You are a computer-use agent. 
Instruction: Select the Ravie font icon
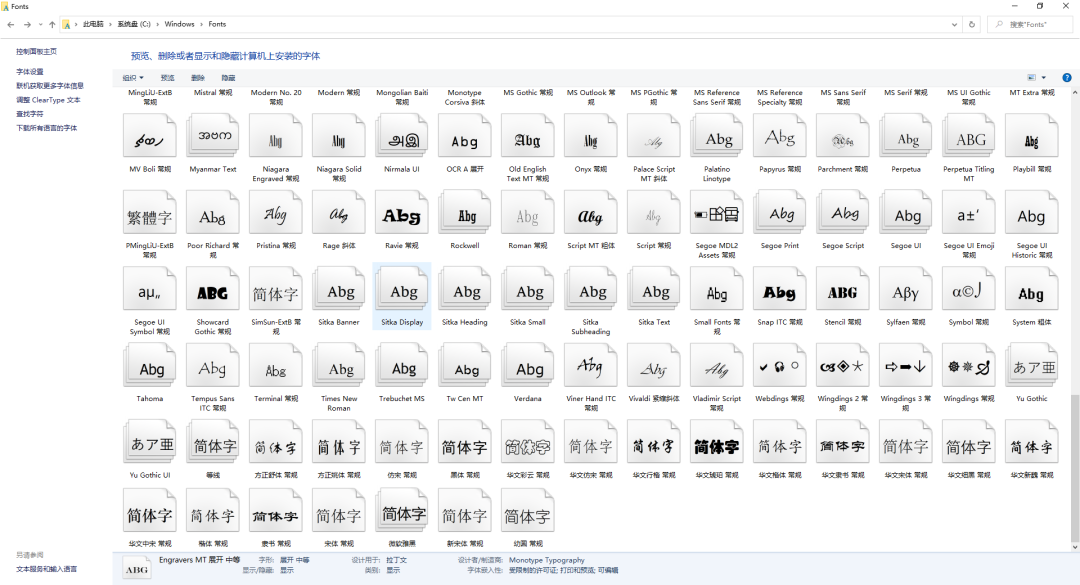click(402, 214)
